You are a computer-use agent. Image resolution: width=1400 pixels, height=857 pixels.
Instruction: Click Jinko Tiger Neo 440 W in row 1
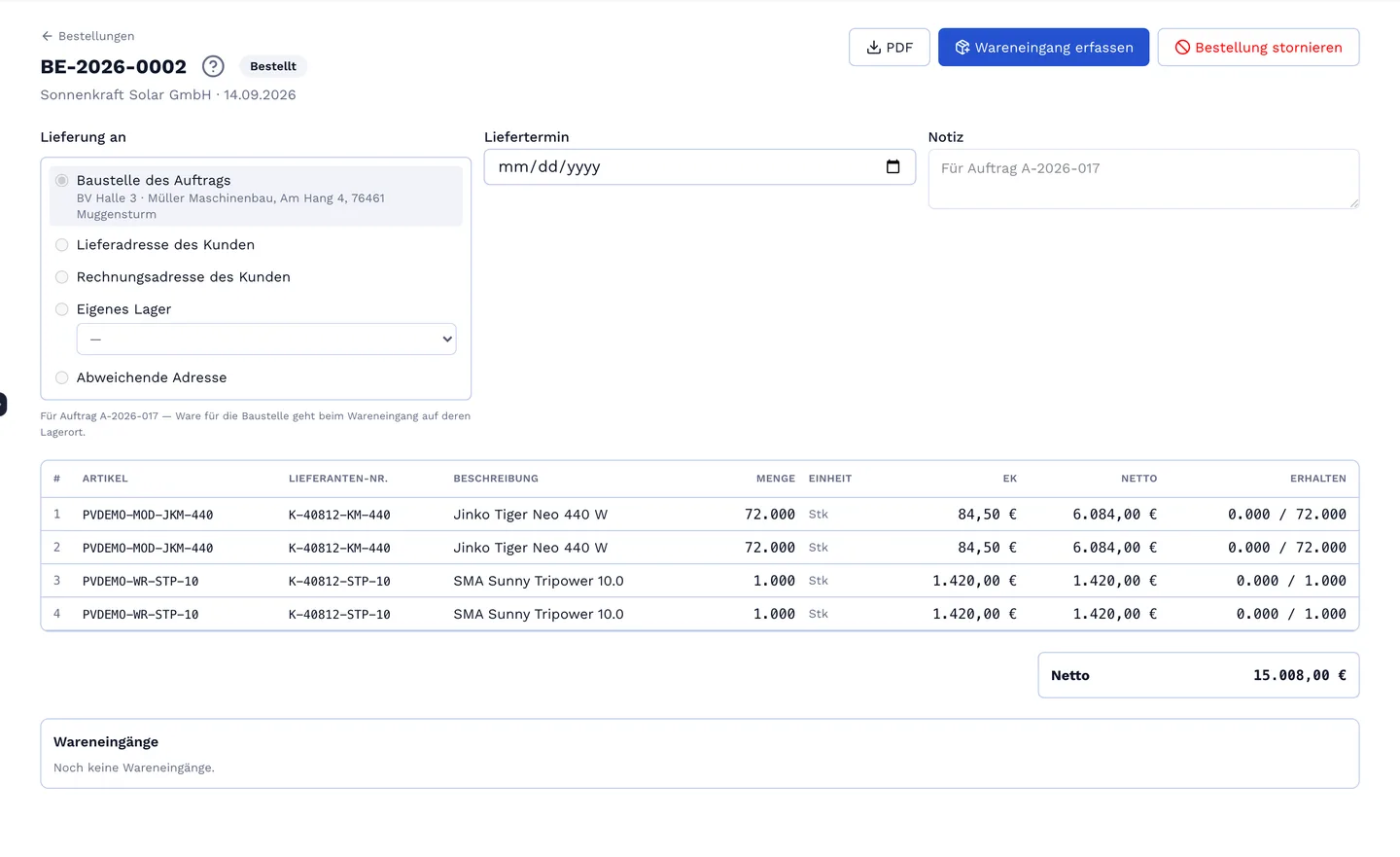click(531, 515)
